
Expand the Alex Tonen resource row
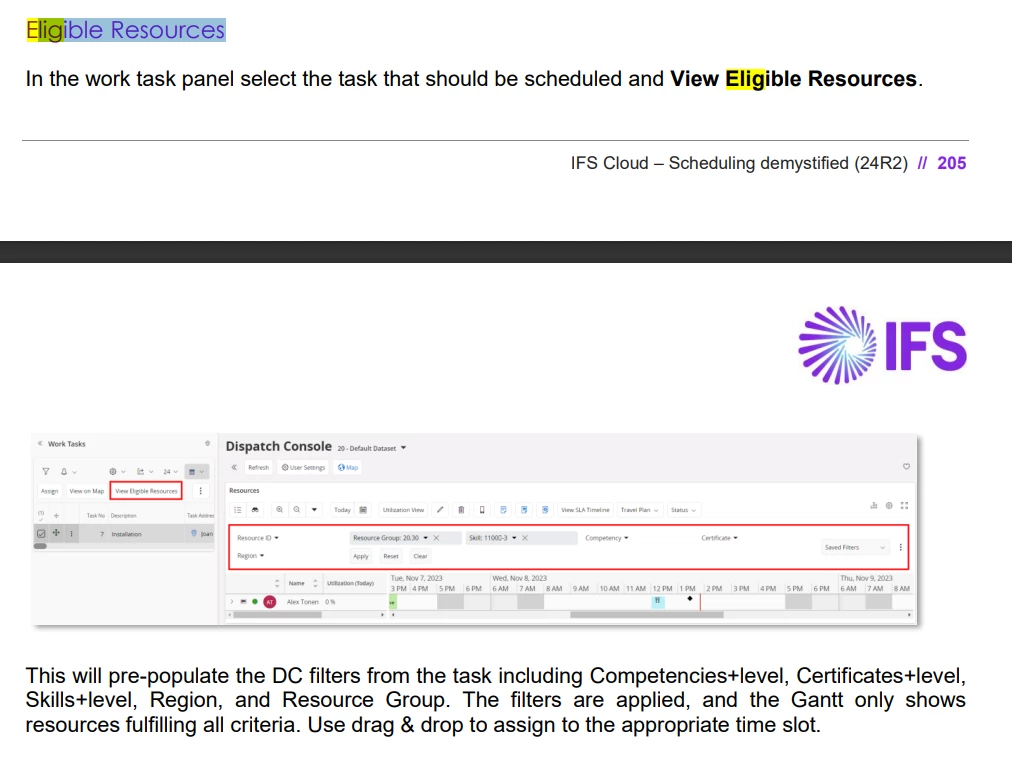coord(232,602)
